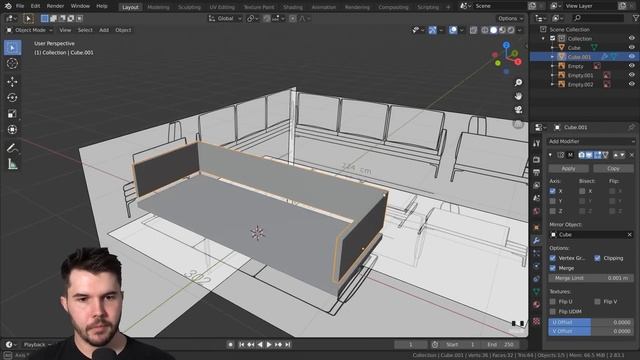Select the Scale tool

pyautogui.click(x=12, y=113)
